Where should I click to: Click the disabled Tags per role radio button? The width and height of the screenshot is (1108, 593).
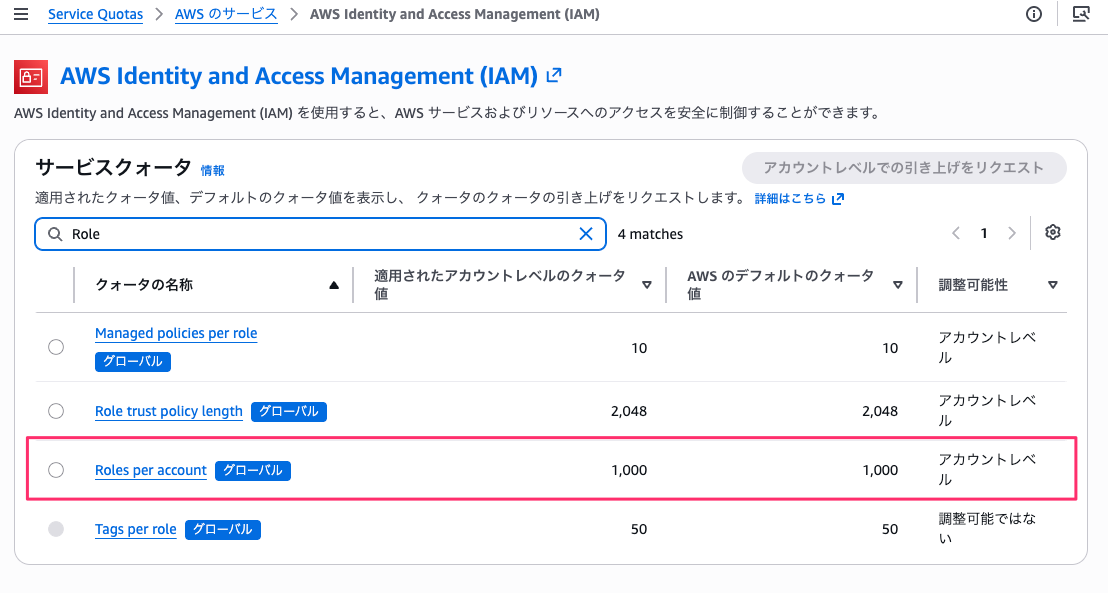point(56,529)
